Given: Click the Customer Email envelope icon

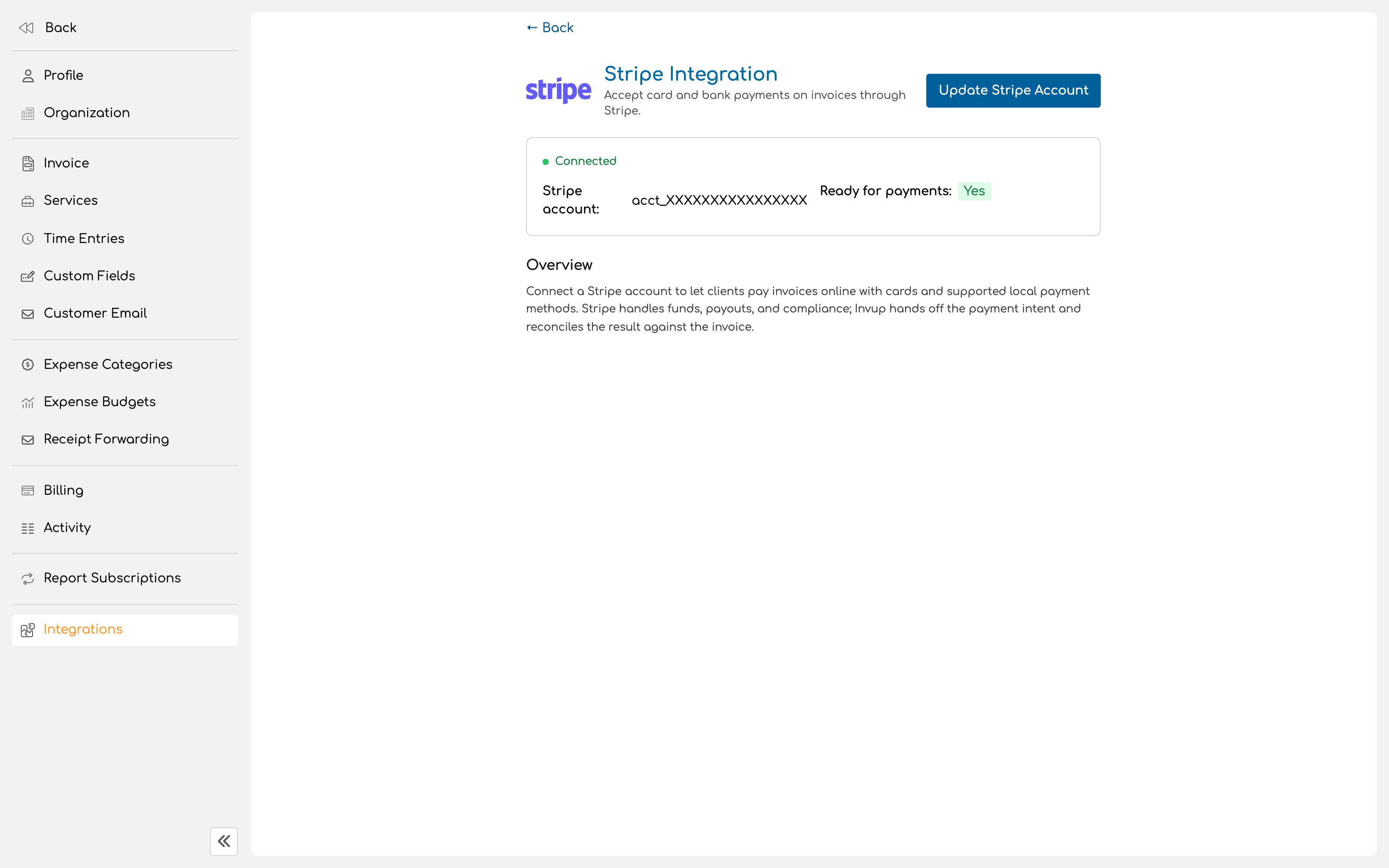Looking at the screenshot, I should coord(27,314).
